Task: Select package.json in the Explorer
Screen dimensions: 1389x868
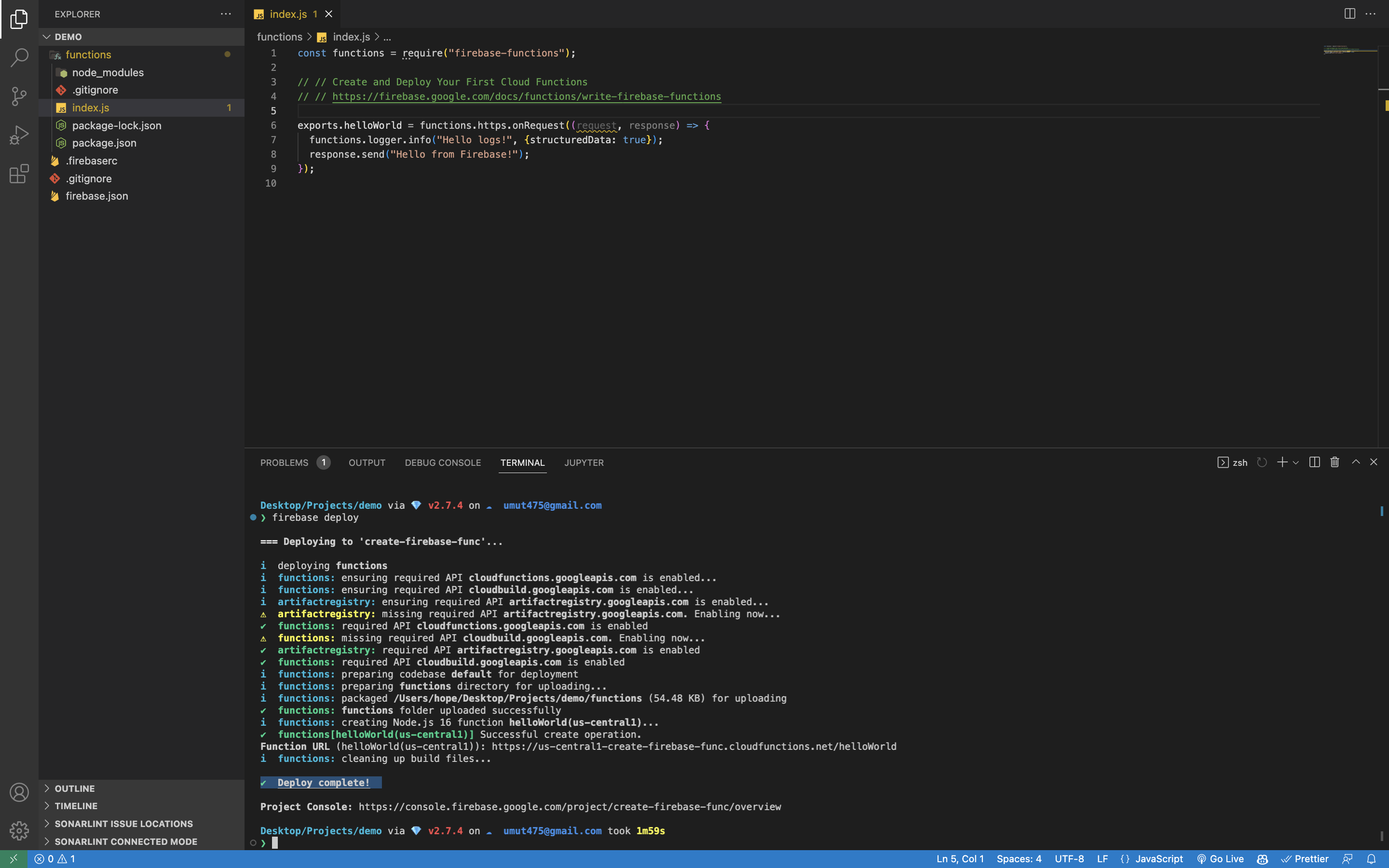Action: [x=105, y=143]
